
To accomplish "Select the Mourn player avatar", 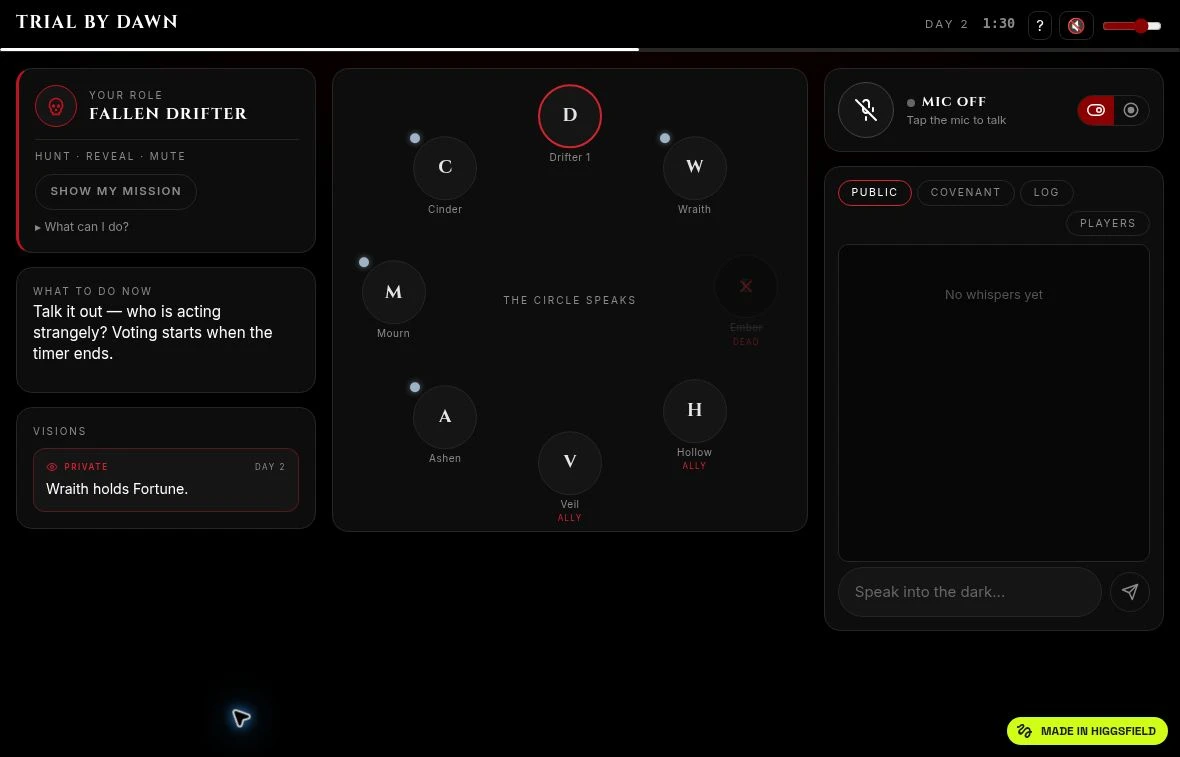I will (x=394, y=292).
